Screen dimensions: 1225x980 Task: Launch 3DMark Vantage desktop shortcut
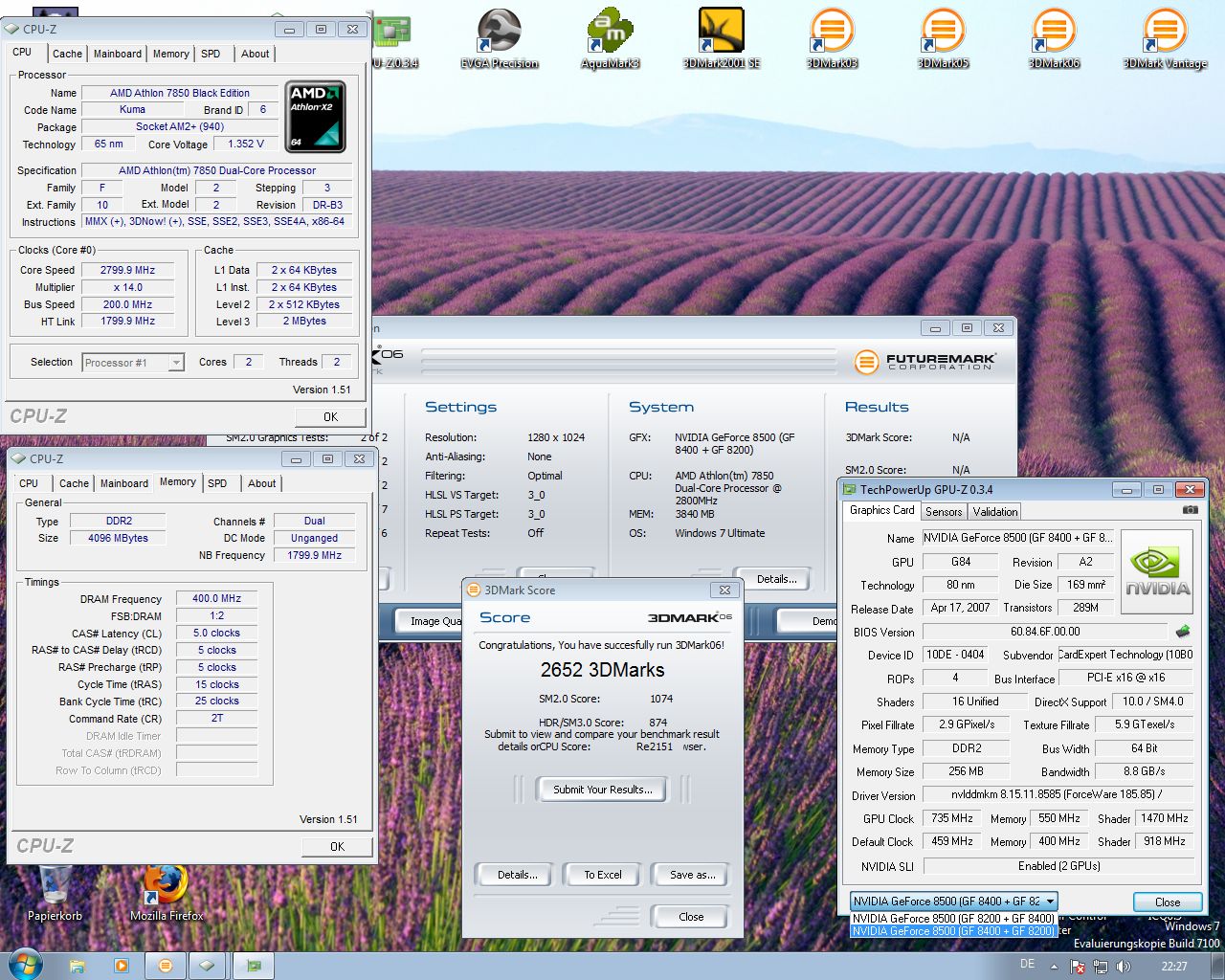[x=1165, y=39]
